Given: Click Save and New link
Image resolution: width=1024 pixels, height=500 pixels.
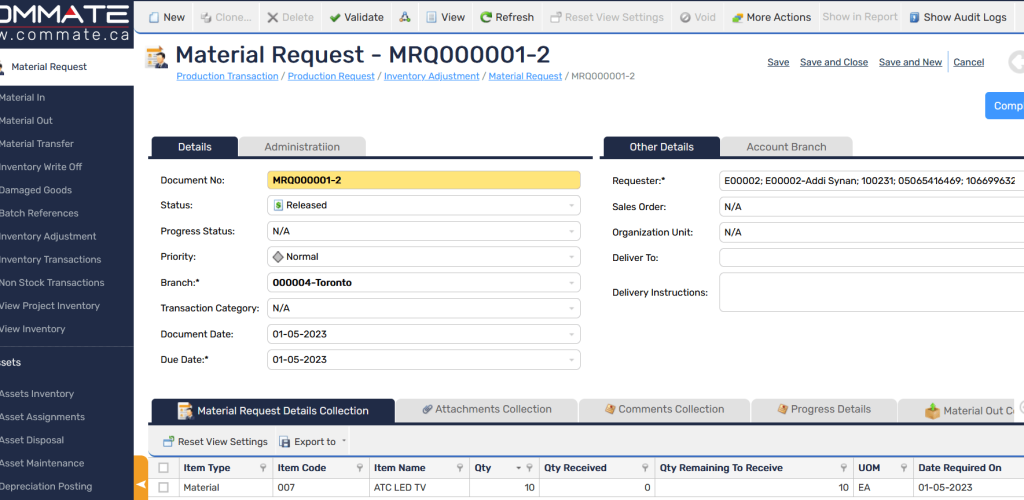Looking at the screenshot, I should [910, 63].
